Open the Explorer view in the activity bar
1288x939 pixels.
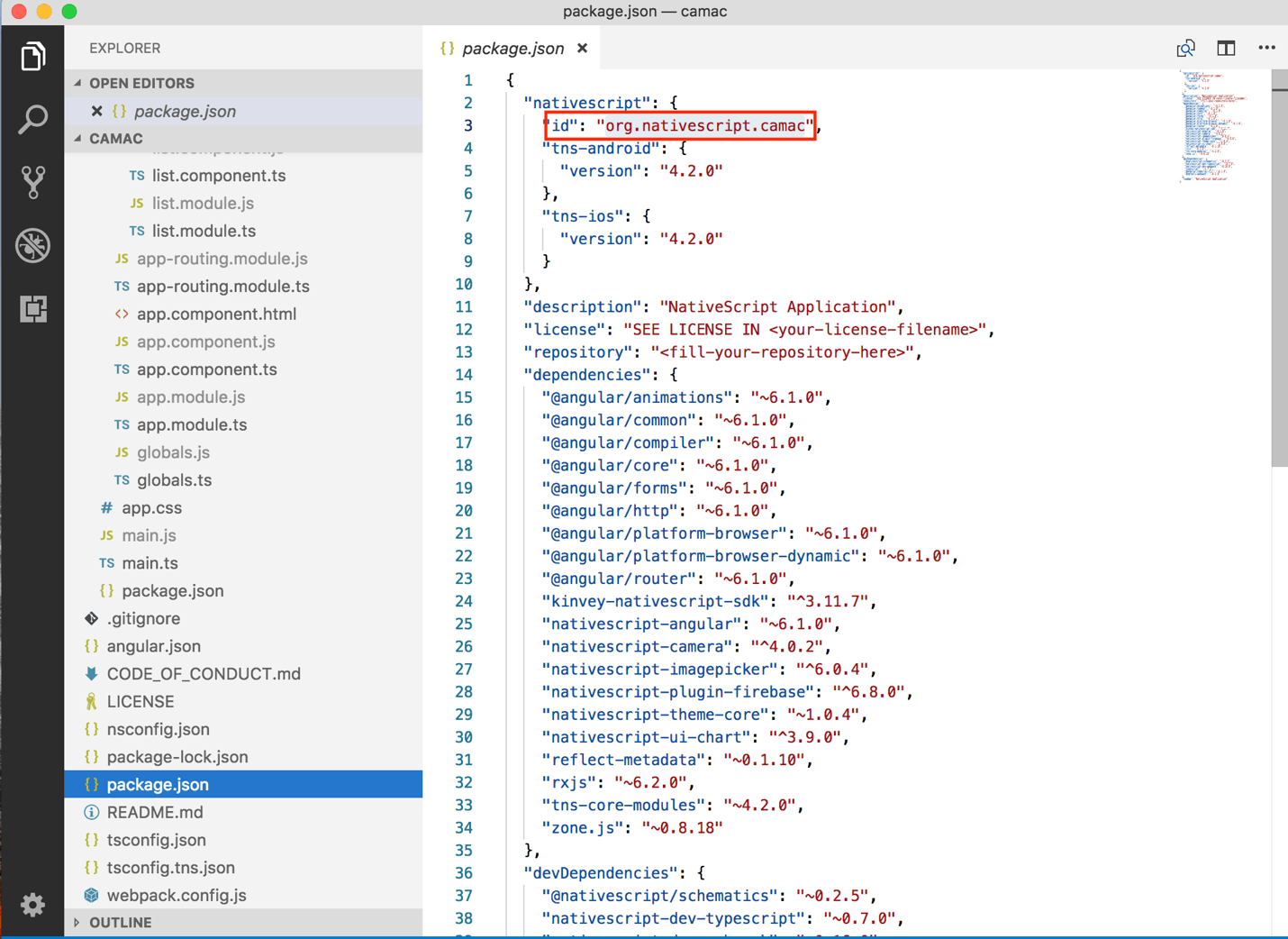click(x=33, y=56)
